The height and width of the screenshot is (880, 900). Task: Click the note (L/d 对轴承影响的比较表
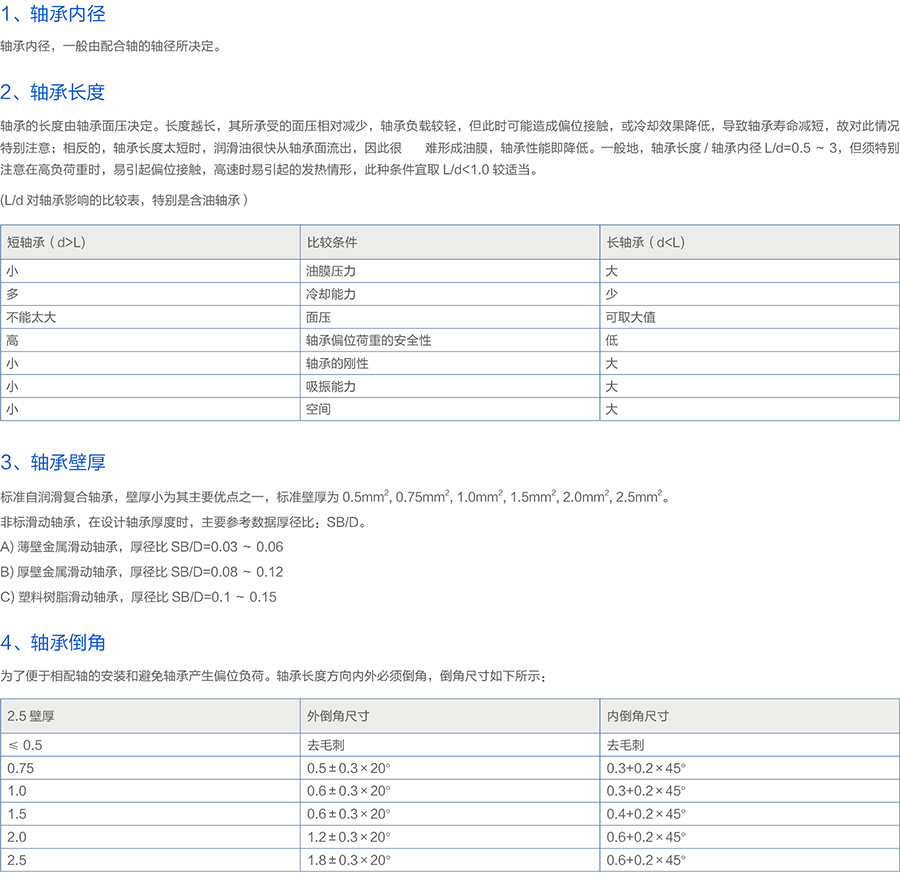(125, 200)
